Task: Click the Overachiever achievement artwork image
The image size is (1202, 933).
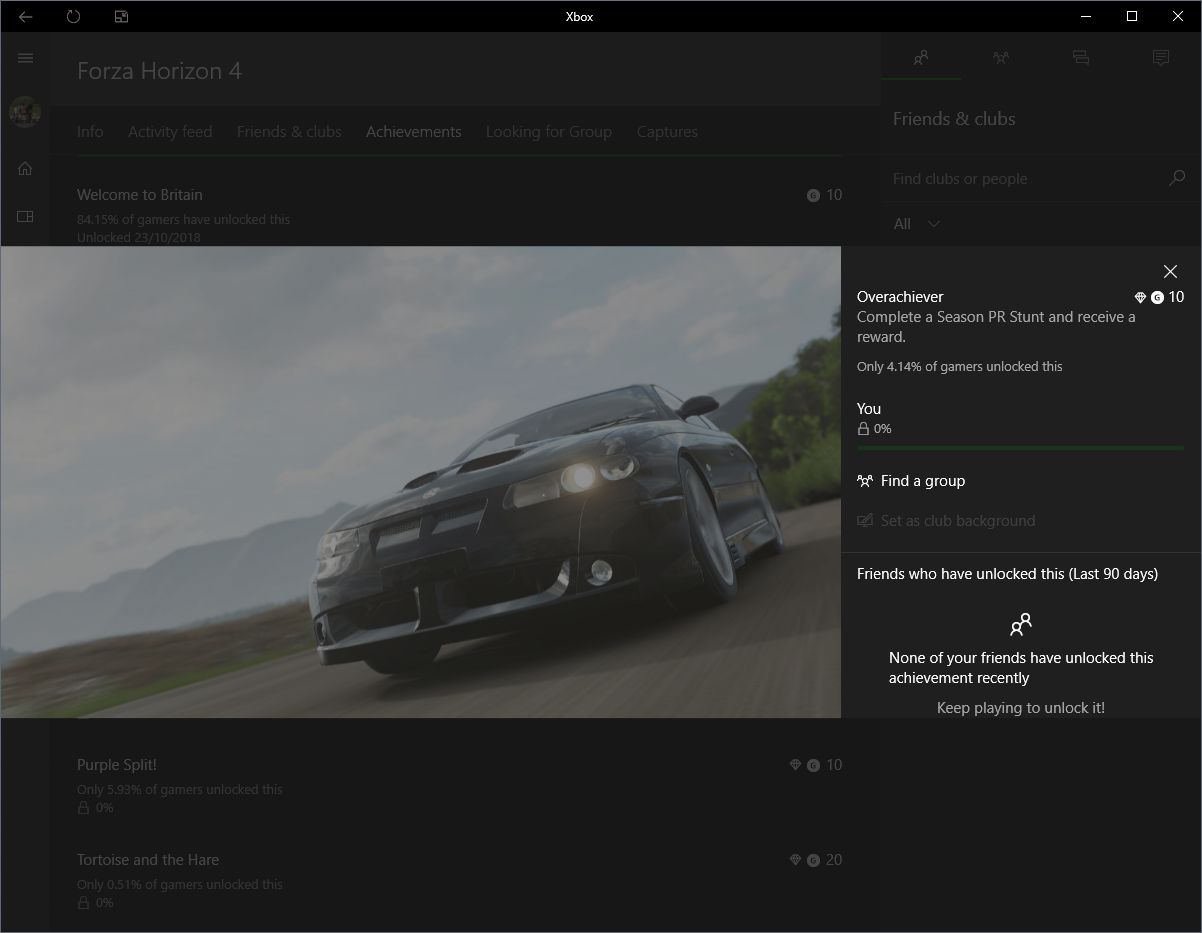Action: click(420, 482)
